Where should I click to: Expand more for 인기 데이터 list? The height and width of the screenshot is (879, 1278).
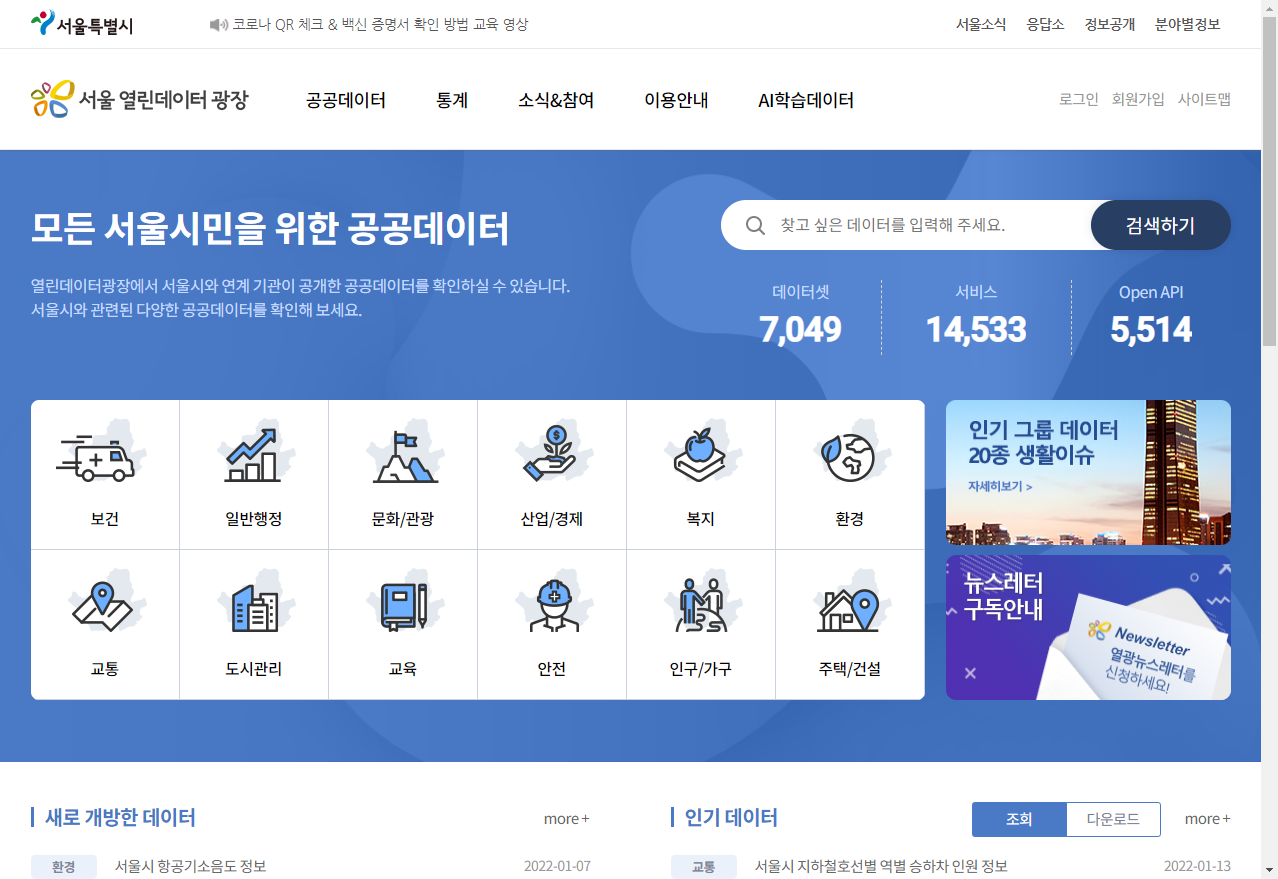(1207, 819)
